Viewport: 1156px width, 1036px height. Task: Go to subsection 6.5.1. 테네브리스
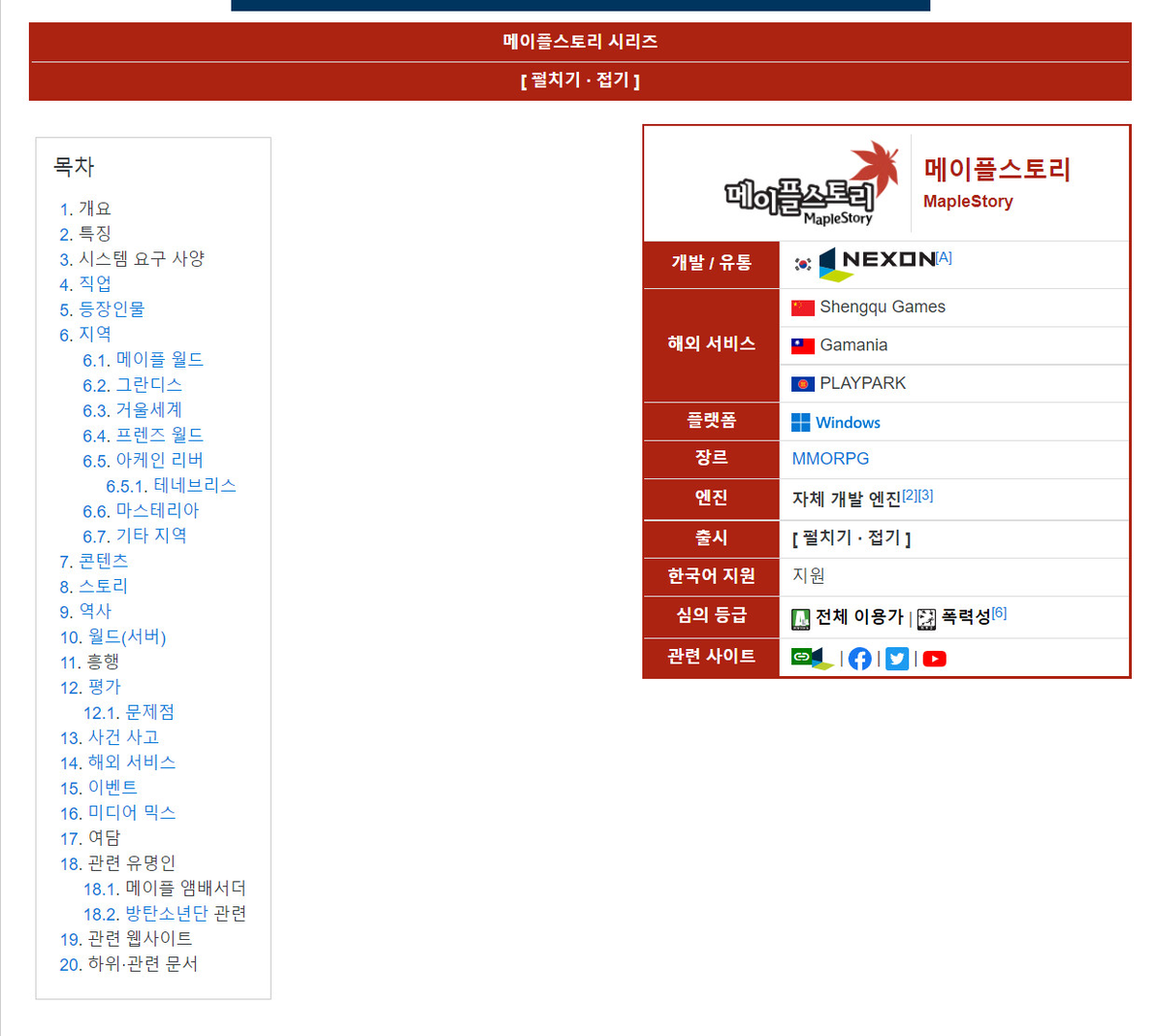(x=171, y=485)
